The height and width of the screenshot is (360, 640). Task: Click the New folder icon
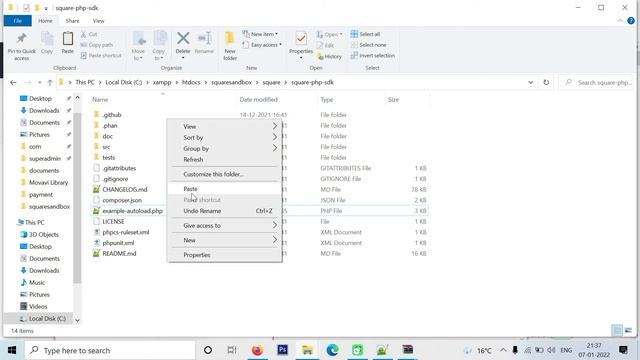[230, 39]
